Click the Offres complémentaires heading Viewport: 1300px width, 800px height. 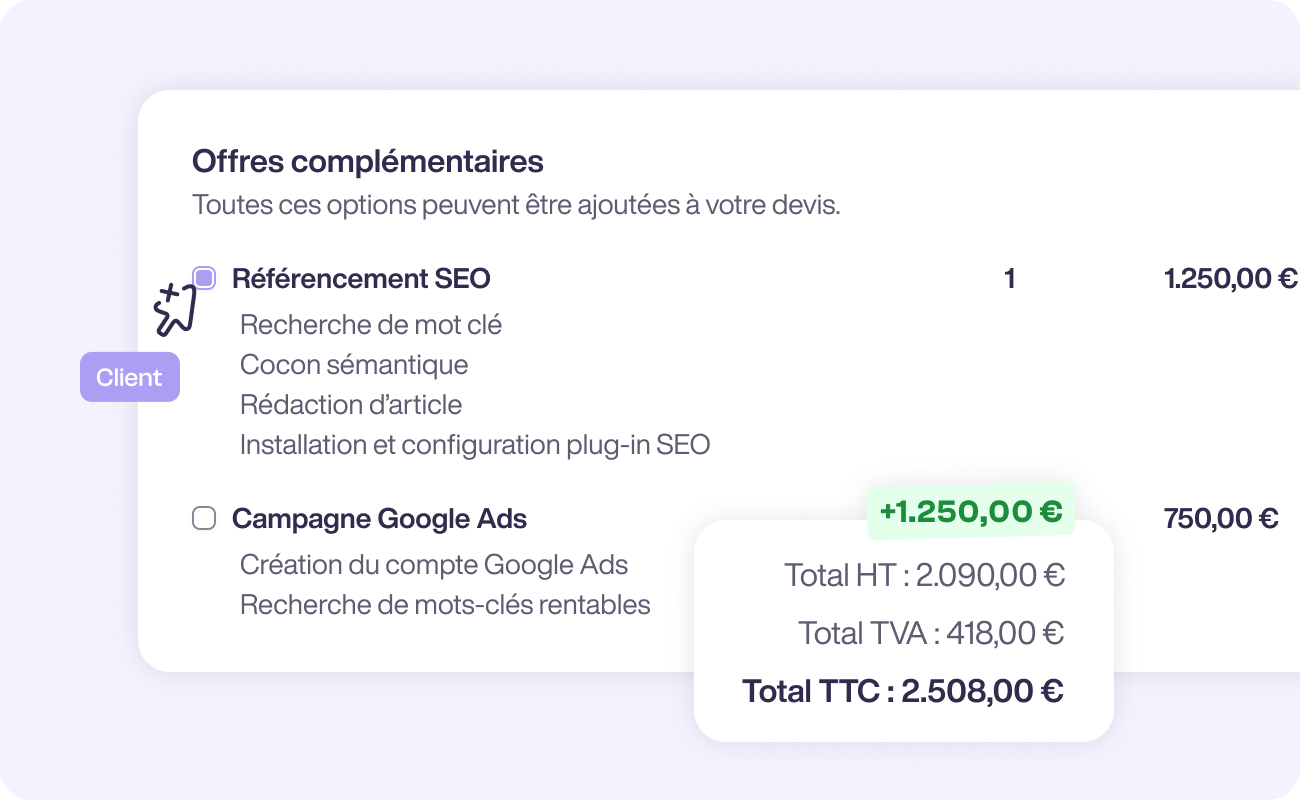(x=367, y=161)
